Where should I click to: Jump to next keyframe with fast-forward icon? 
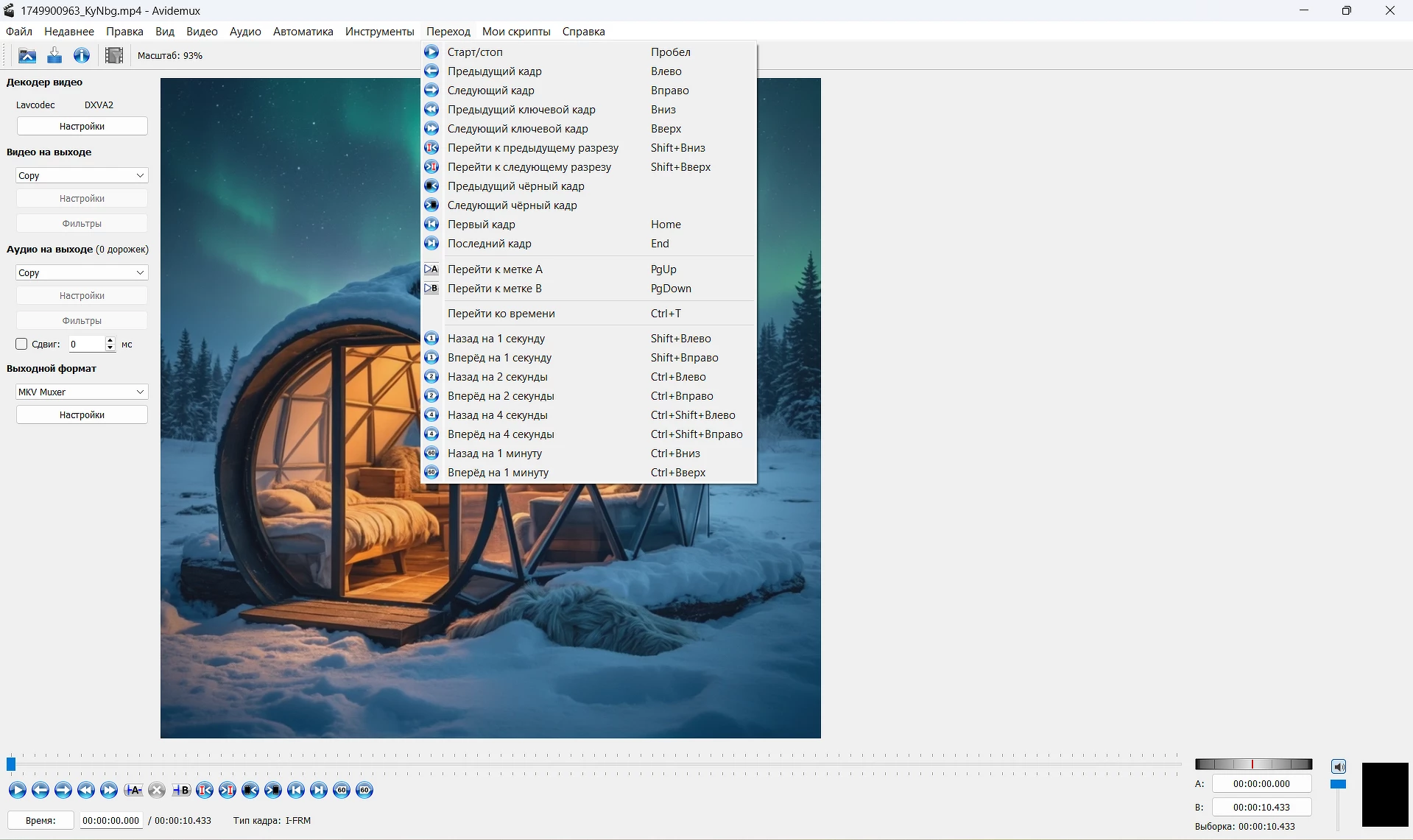coord(109,790)
